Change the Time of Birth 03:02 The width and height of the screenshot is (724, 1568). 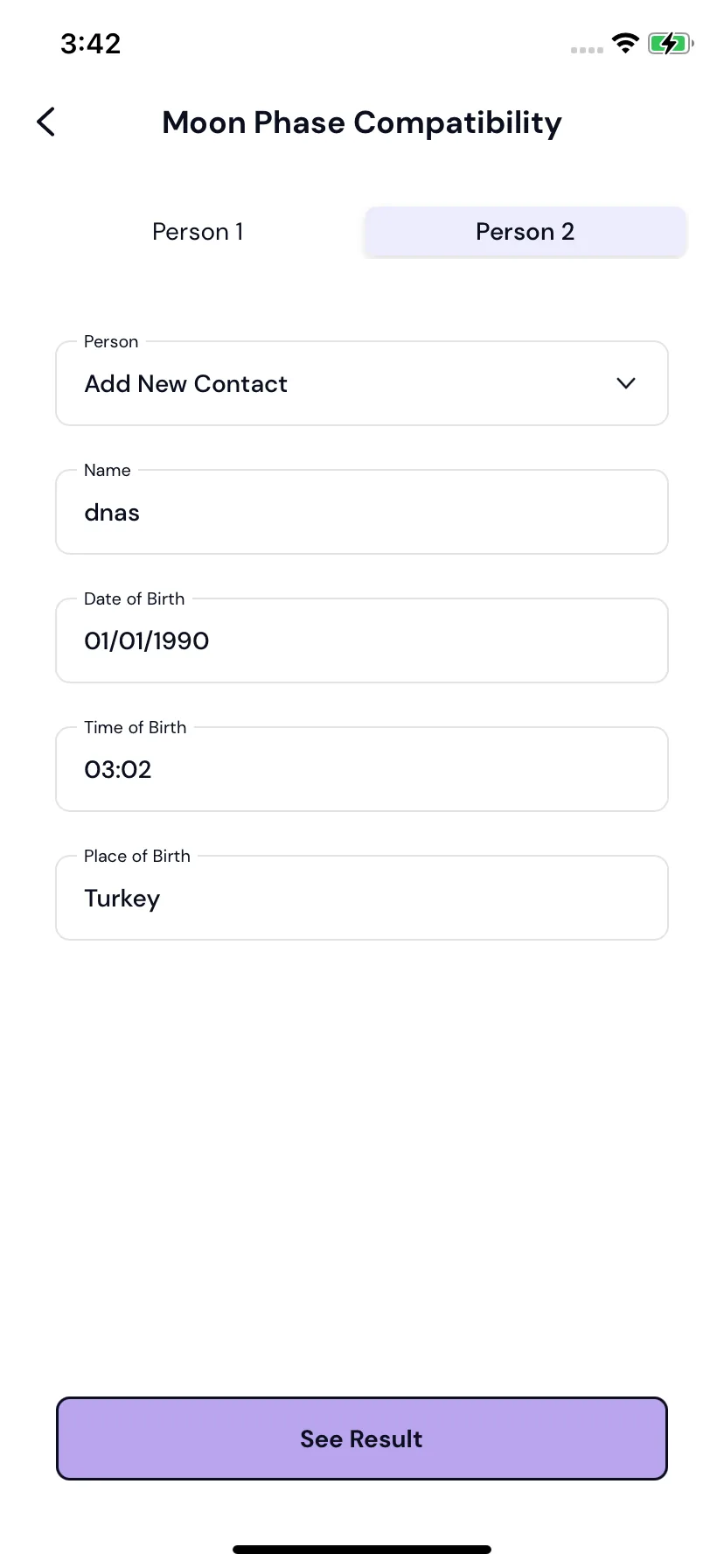[x=362, y=769]
